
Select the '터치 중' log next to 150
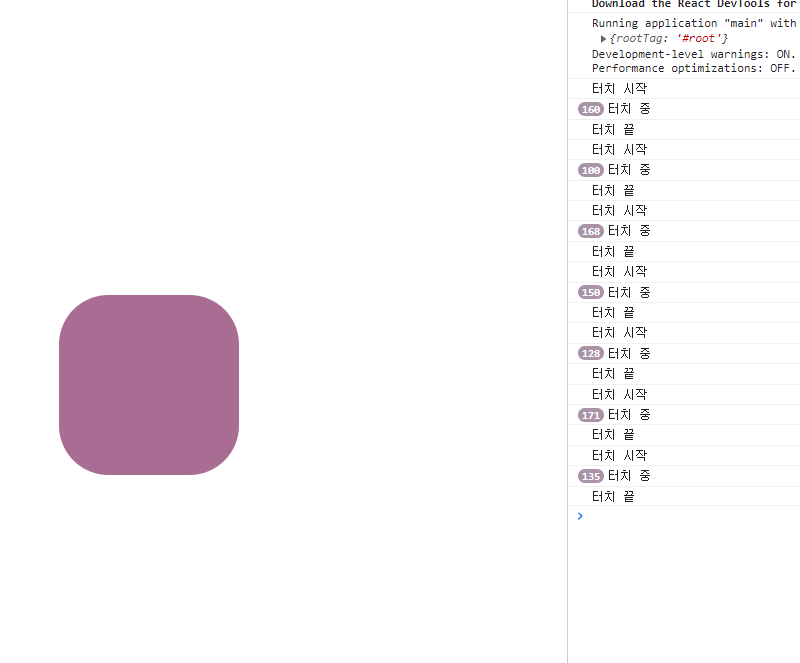629,292
